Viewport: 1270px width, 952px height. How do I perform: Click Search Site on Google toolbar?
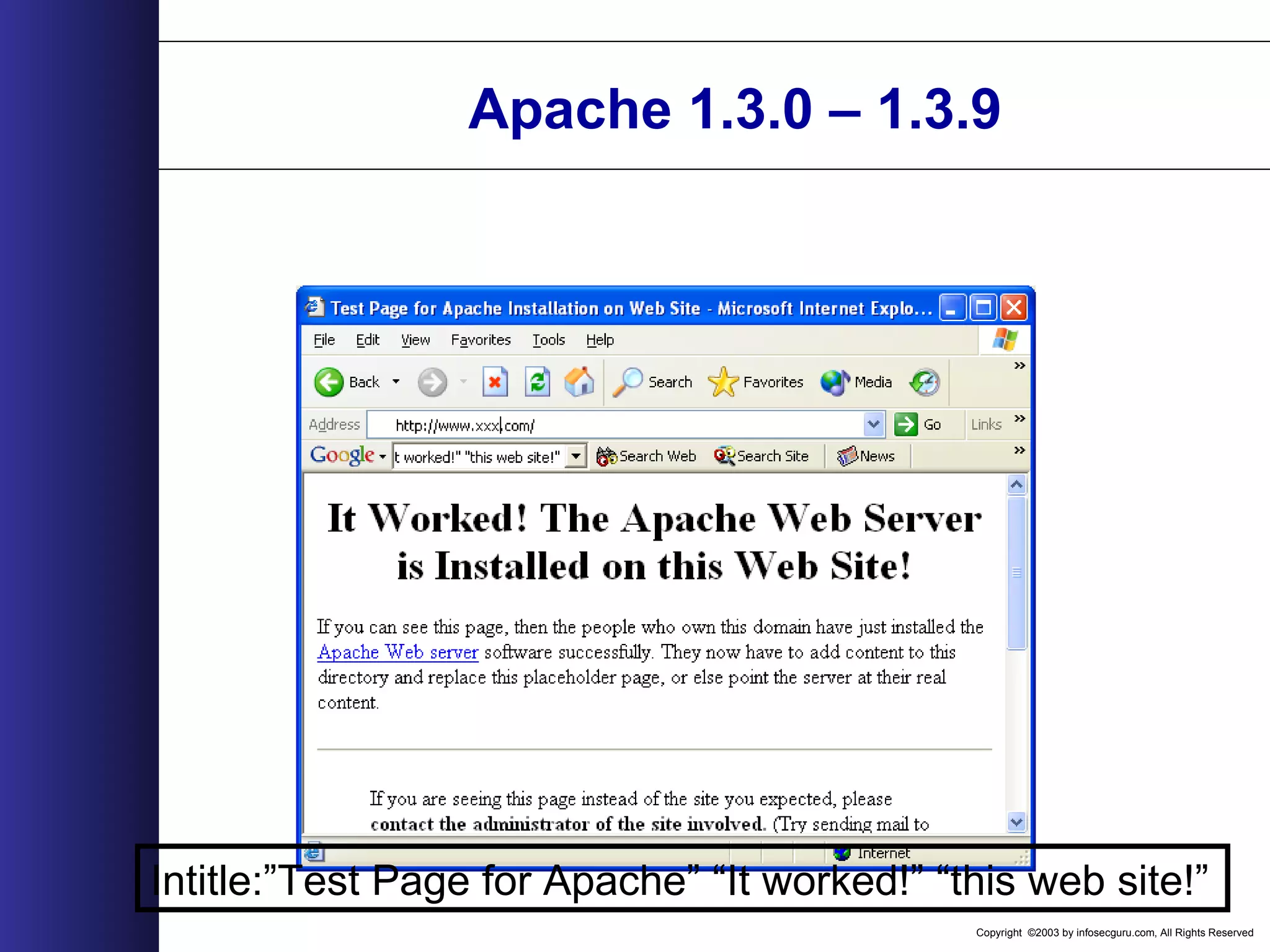(x=762, y=456)
